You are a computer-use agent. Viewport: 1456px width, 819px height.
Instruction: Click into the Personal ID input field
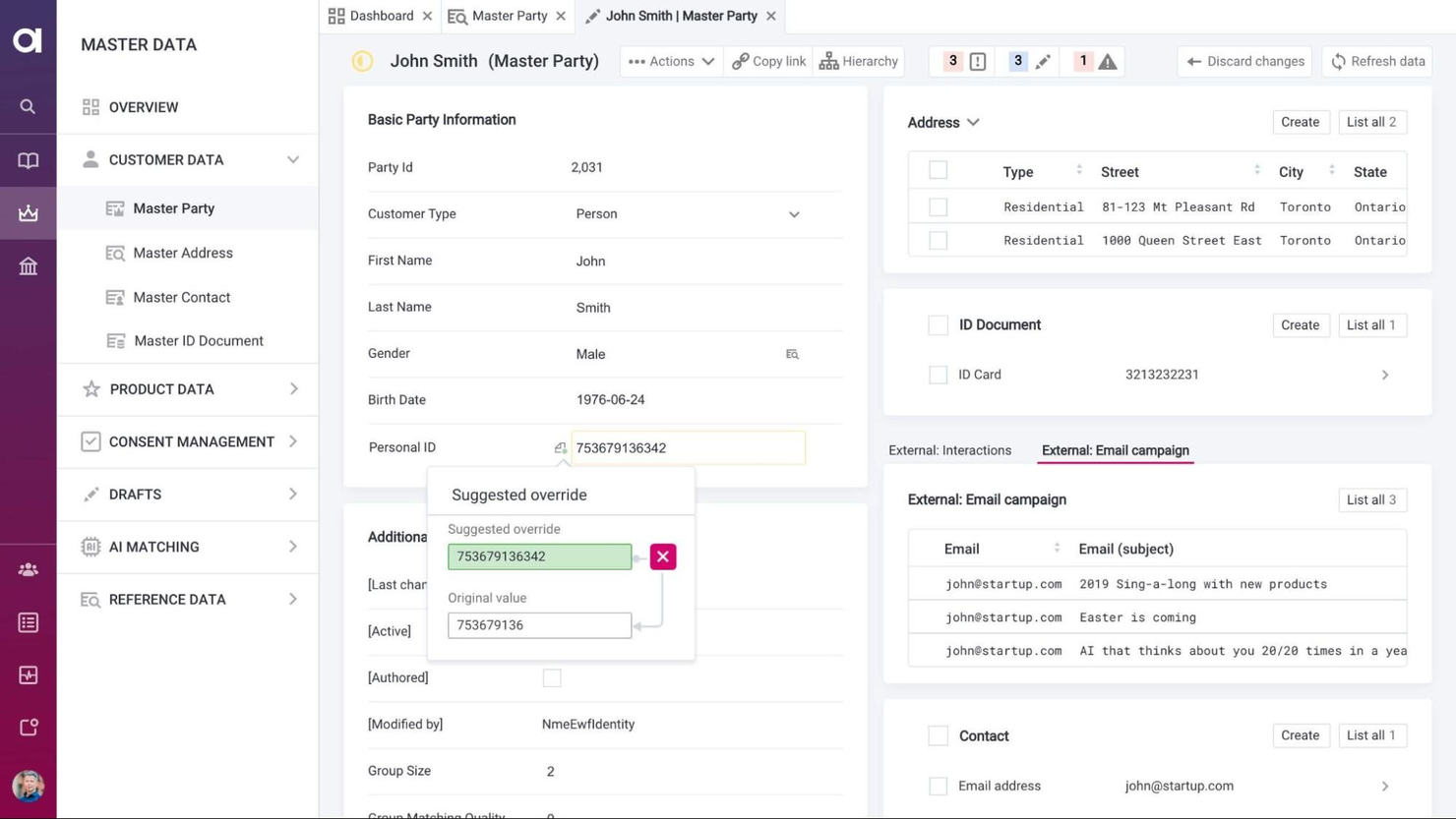[687, 447]
